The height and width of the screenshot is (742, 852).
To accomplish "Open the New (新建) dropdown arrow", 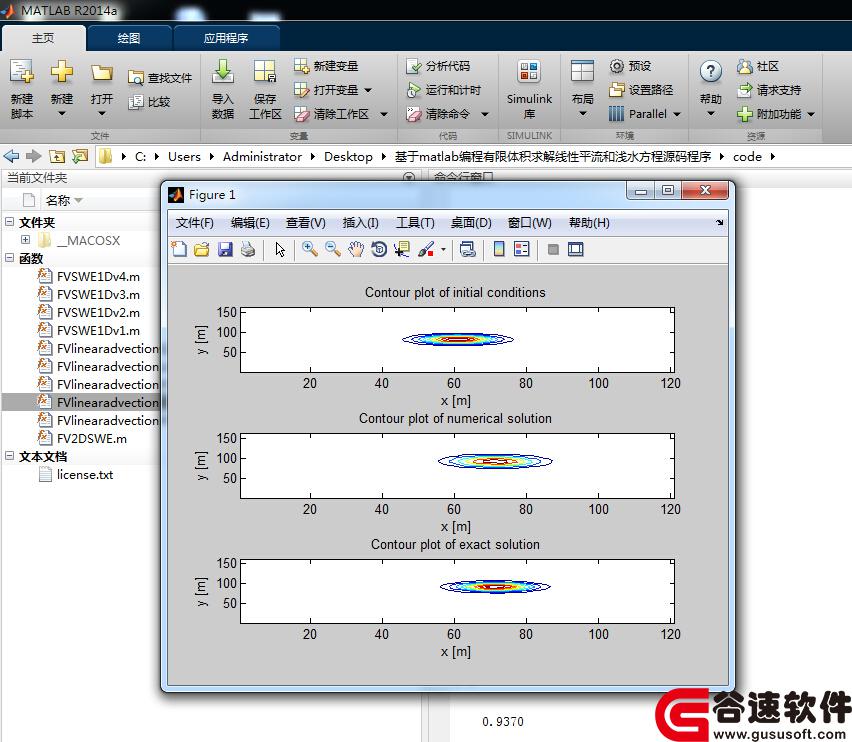I will pyautogui.click(x=61, y=114).
